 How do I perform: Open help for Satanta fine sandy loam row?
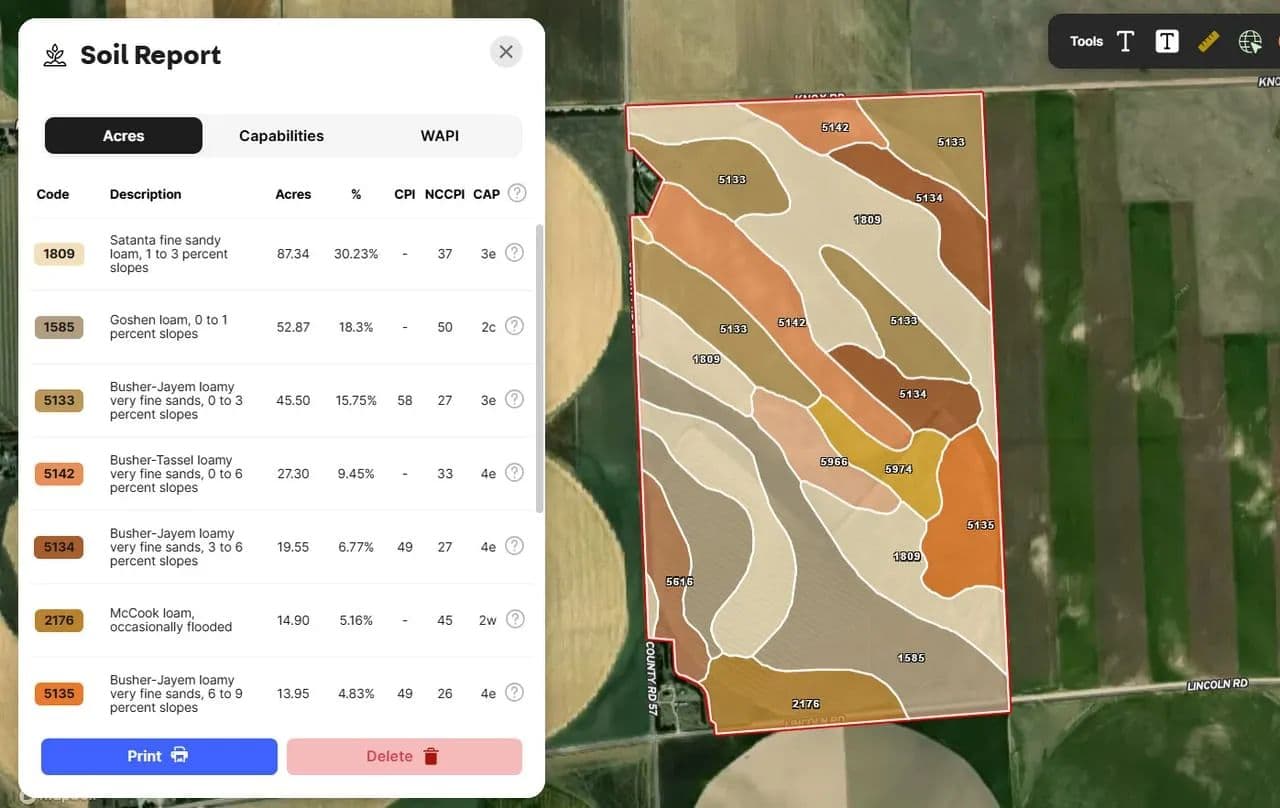pyautogui.click(x=514, y=253)
